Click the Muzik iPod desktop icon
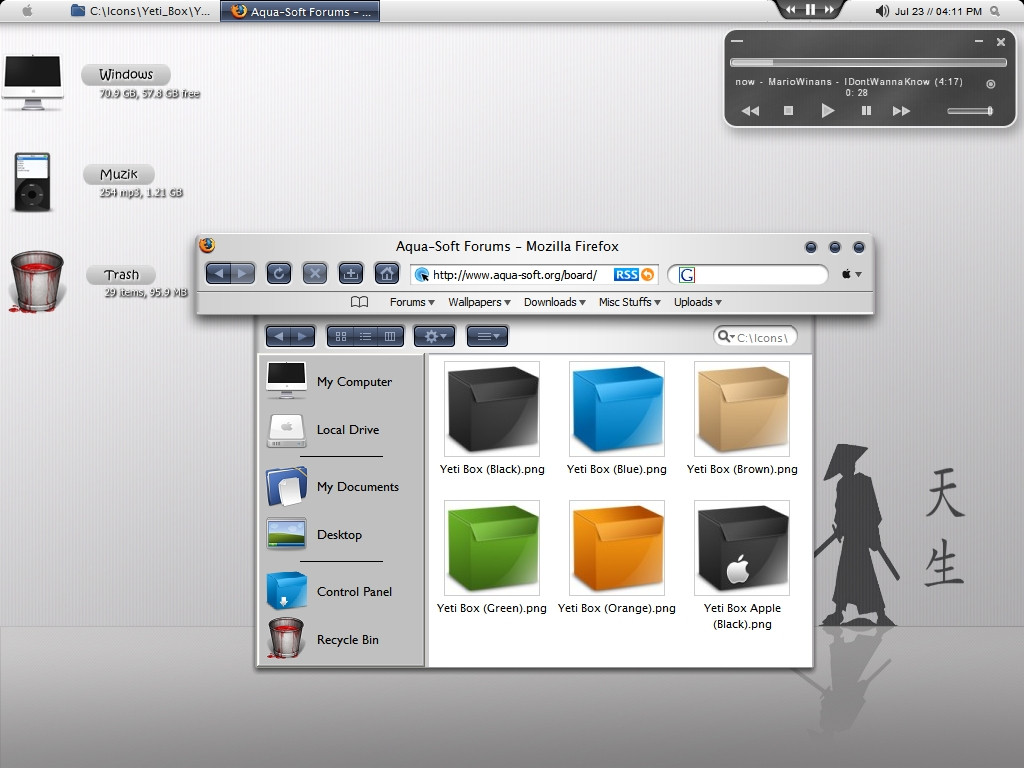The width and height of the screenshot is (1024, 768). [31, 182]
